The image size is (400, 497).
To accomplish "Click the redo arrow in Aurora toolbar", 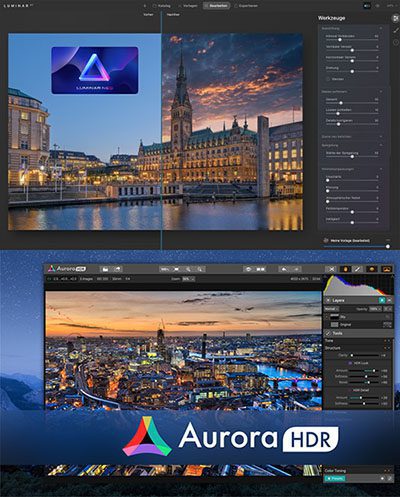I will coord(296,269).
